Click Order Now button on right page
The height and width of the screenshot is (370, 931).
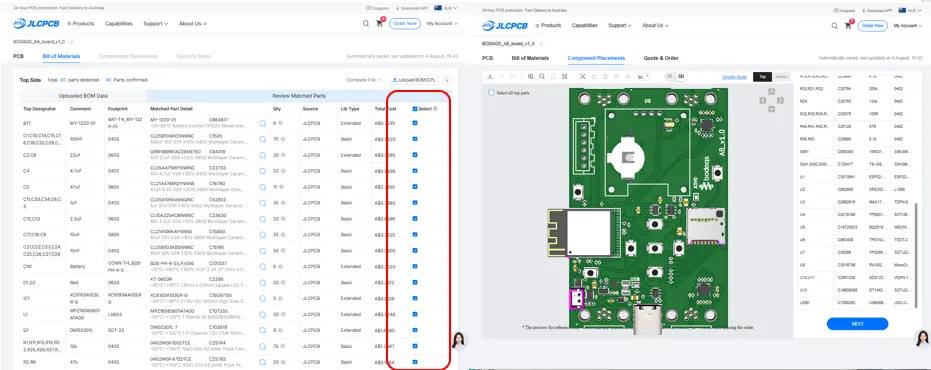coord(873,26)
